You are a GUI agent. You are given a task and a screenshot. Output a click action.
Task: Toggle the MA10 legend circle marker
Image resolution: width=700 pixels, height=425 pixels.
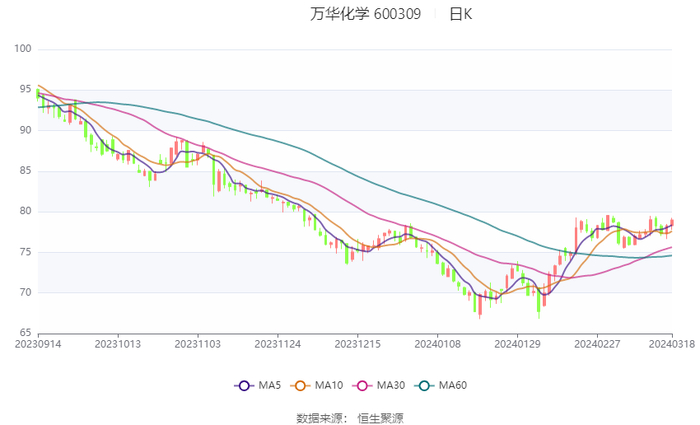[x=301, y=385]
